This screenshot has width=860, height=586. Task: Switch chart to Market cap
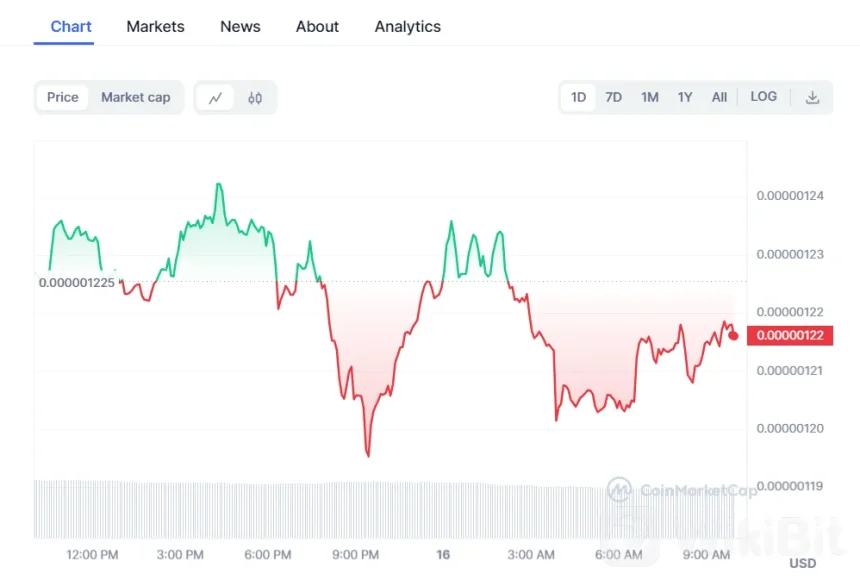(x=136, y=97)
